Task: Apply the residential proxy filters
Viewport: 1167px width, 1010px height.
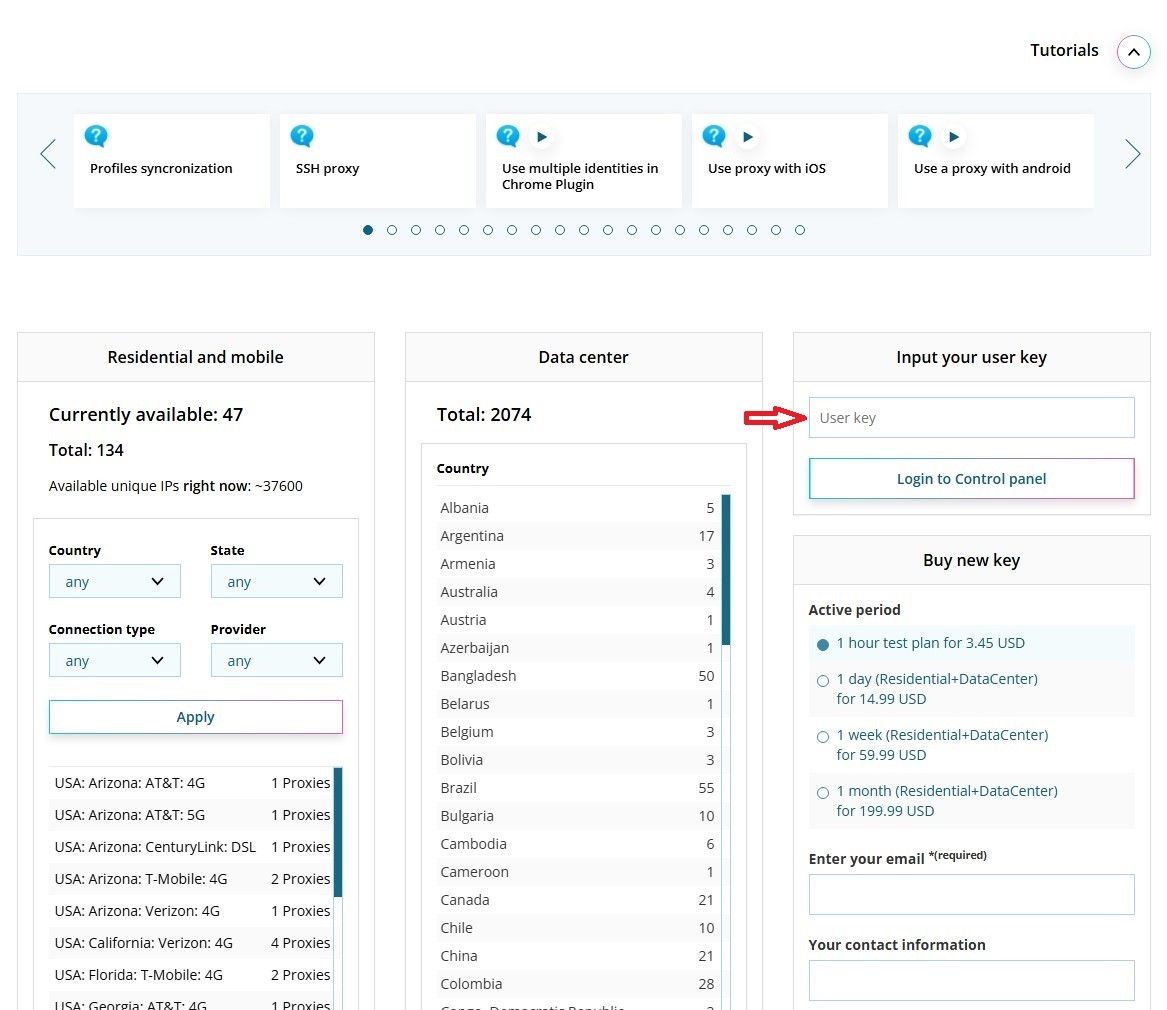Action: pyautogui.click(x=196, y=717)
